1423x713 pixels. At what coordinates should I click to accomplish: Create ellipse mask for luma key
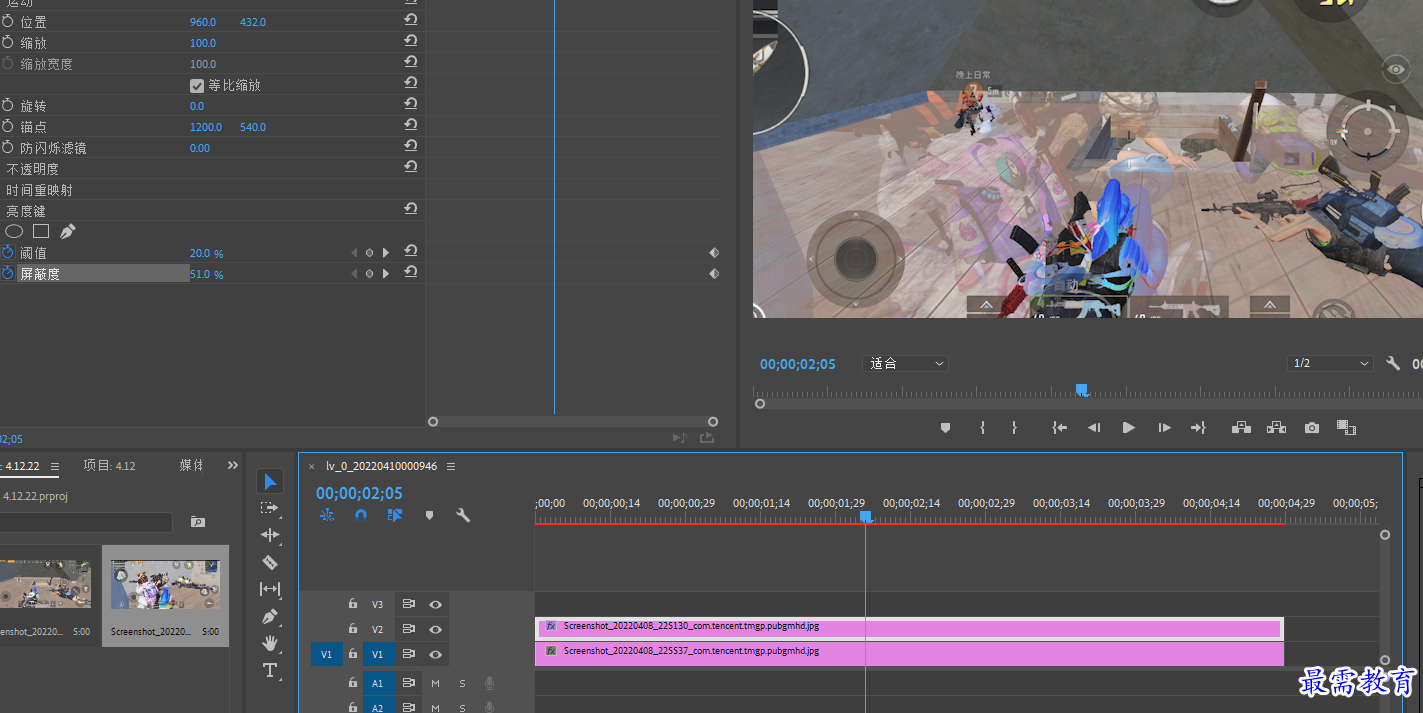[14, 231]
